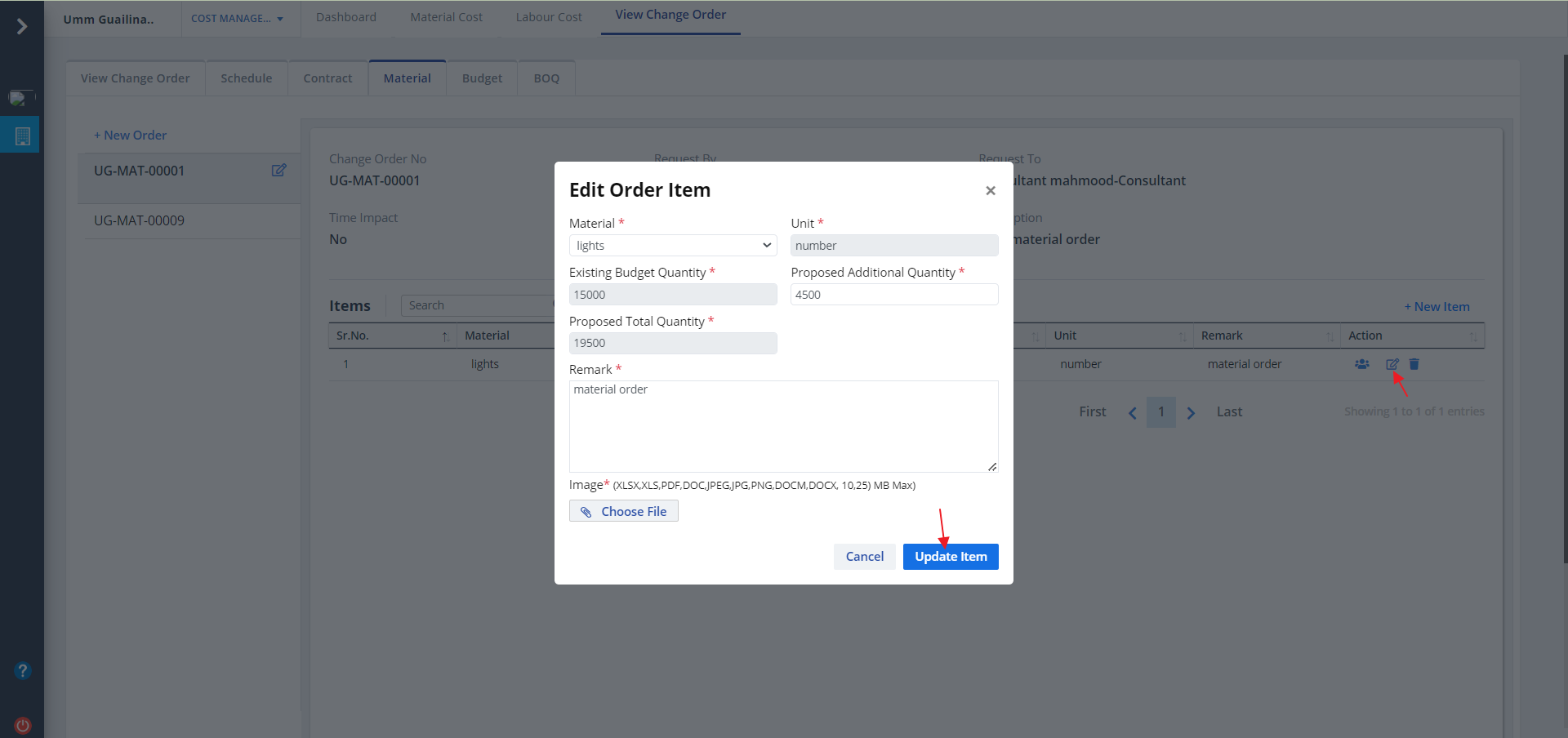Click the Cancel button in dialog
1568x738 pixels.
coord(864,557)
